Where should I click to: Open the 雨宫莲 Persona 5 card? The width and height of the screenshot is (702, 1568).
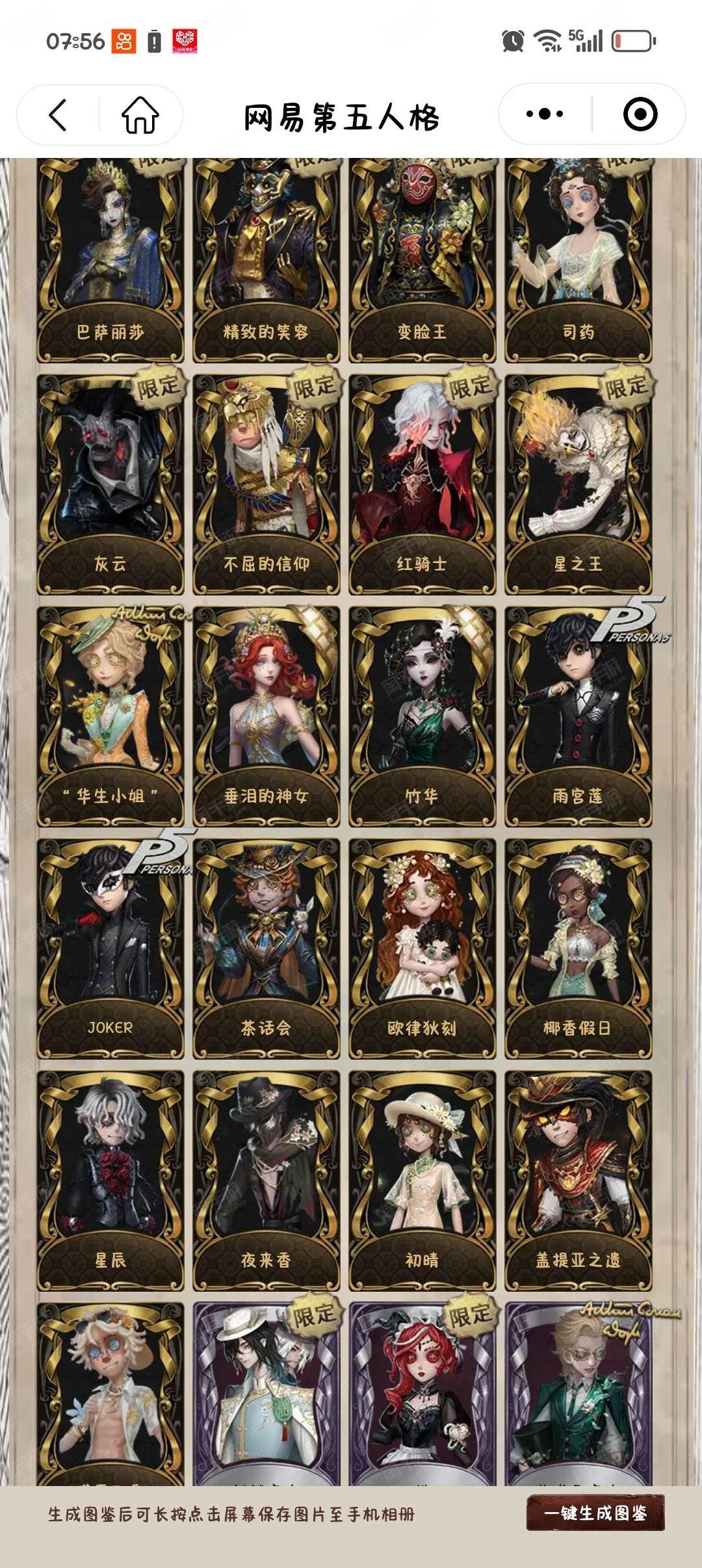[x=578, y=716]
